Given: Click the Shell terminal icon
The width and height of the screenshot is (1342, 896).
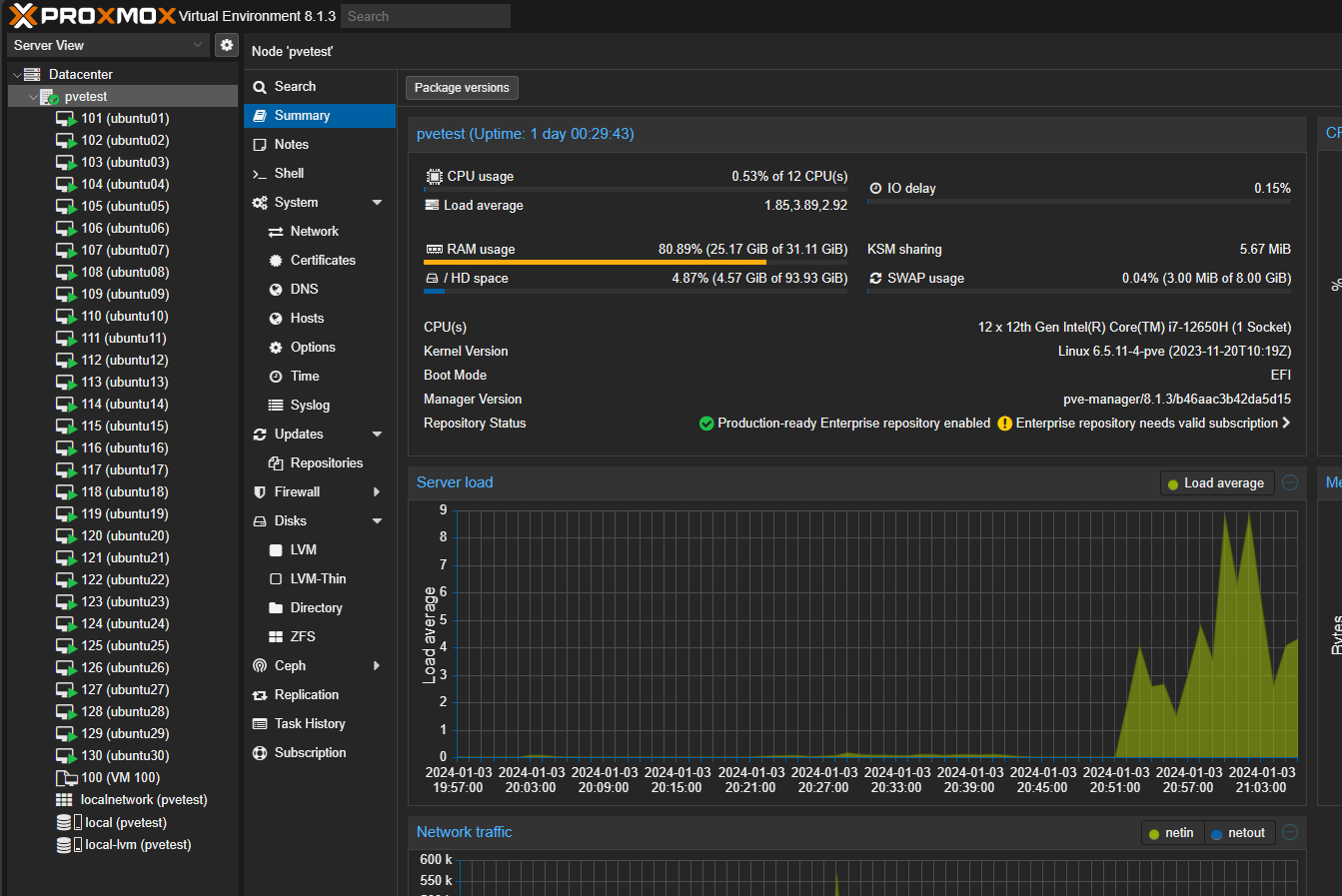Looking at the screenshot, I should [260, 174].
